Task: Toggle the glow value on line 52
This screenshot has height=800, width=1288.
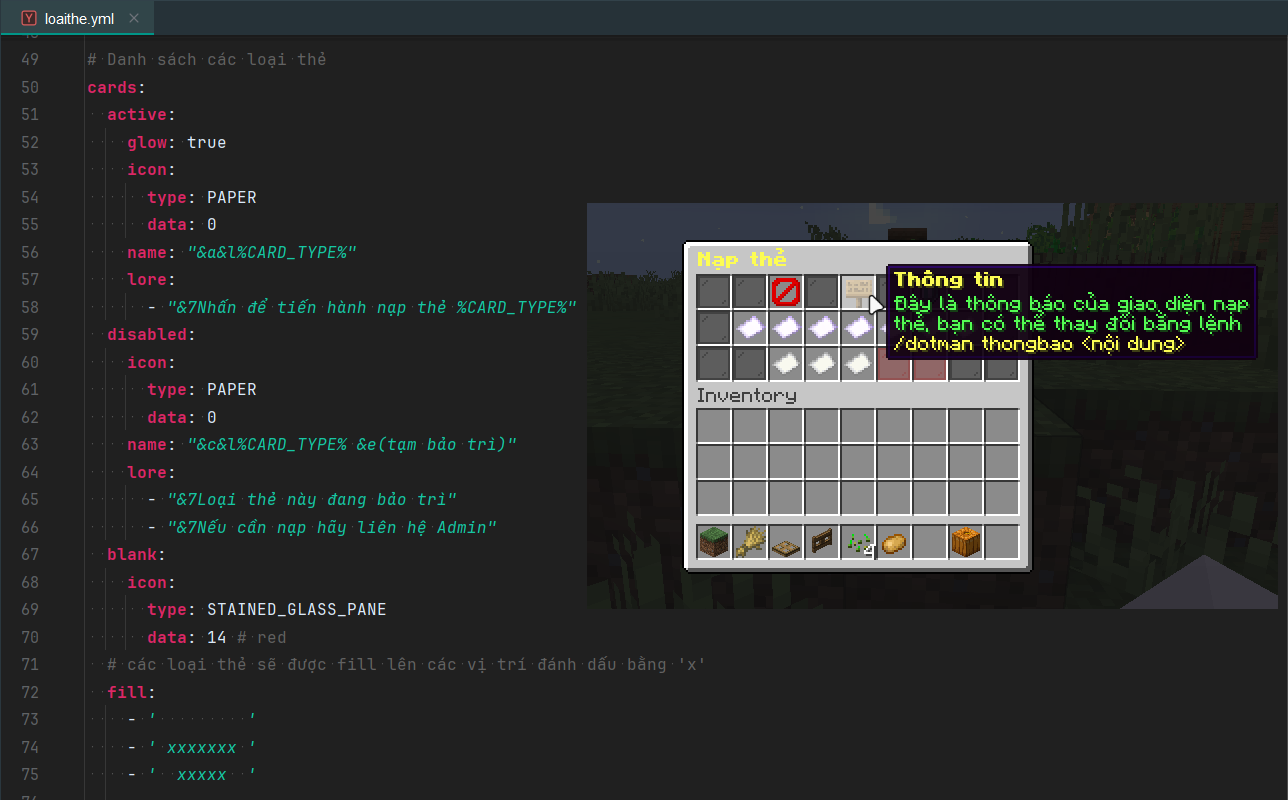Action: (206, 142)
